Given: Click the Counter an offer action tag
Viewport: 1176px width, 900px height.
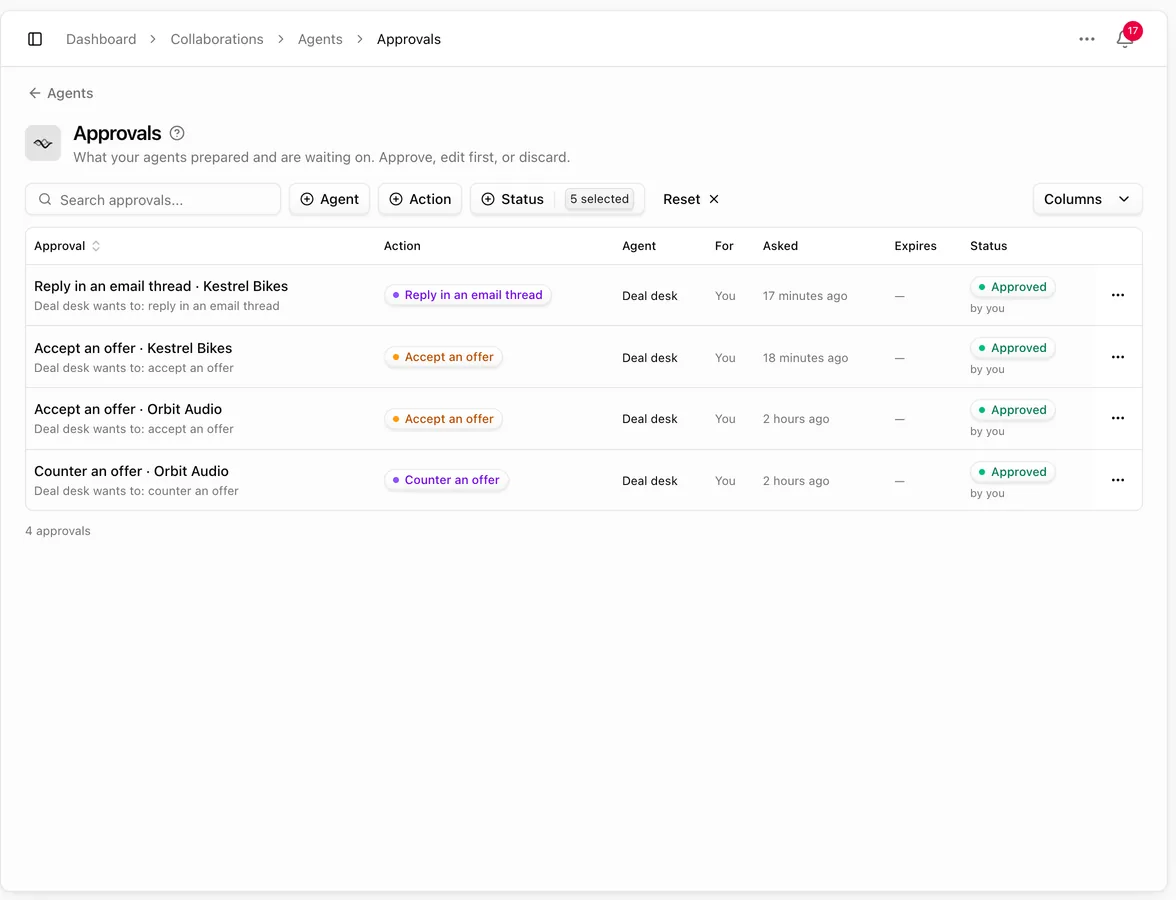Looking at the screenshot, I should 446,480.
